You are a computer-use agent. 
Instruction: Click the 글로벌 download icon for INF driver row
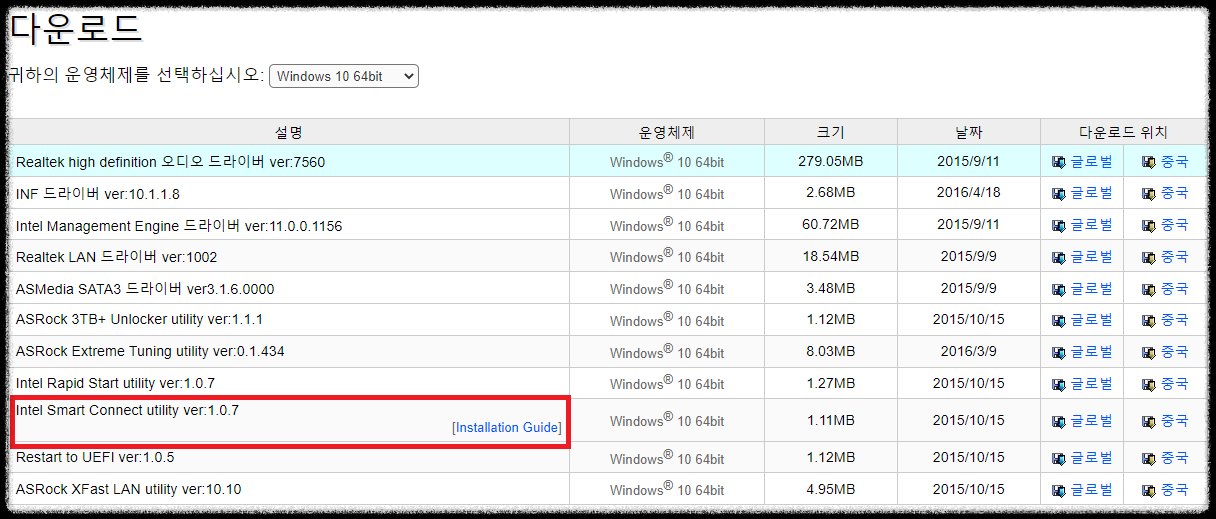1059,193
